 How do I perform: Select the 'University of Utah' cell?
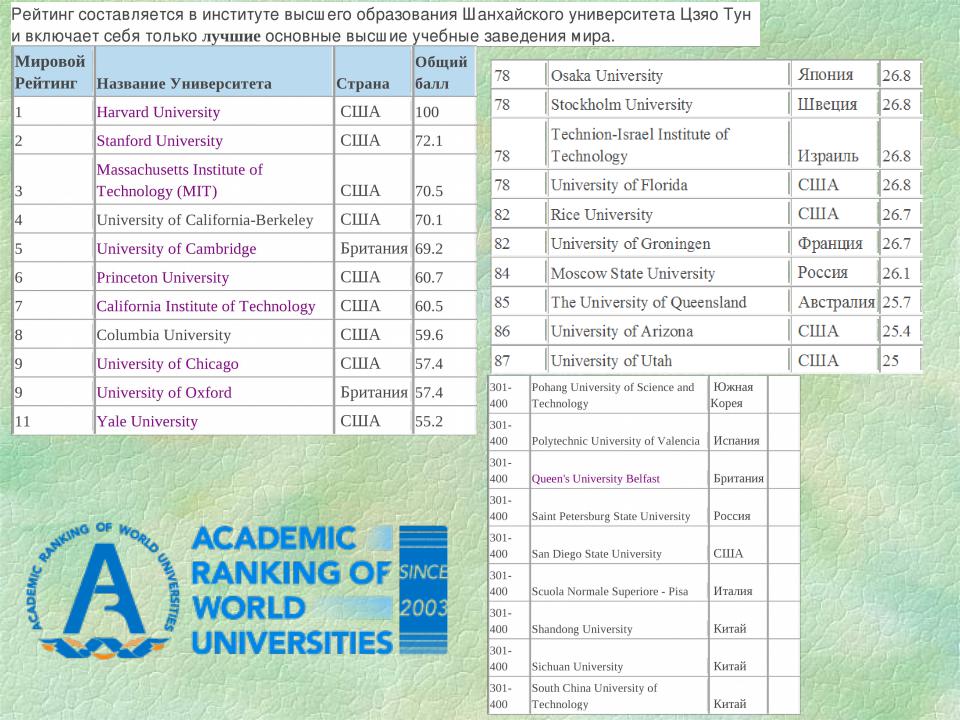click(667, 361)
